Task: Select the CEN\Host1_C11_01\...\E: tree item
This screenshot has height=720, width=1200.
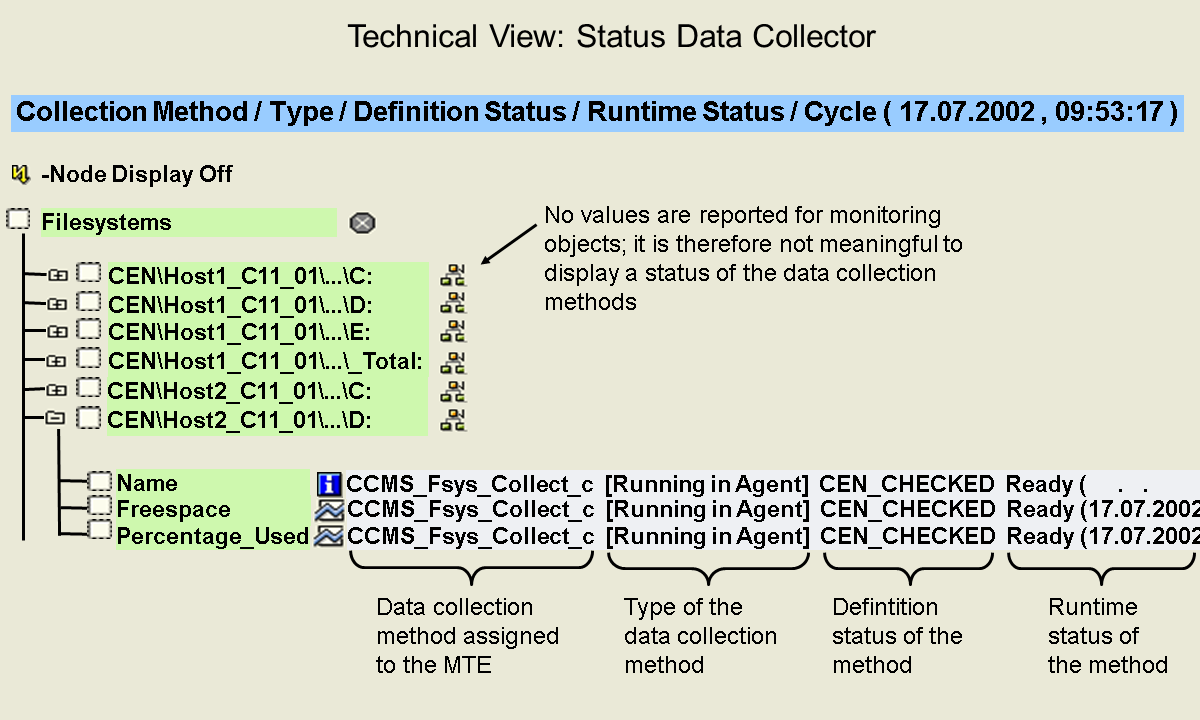Action: (x=240, y=332)
